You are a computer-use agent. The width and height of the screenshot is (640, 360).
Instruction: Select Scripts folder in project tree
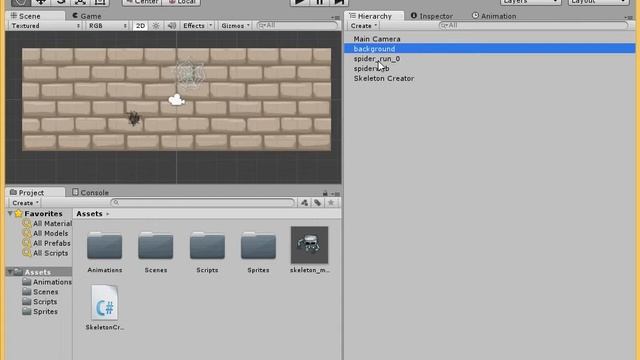pos(40,301)
